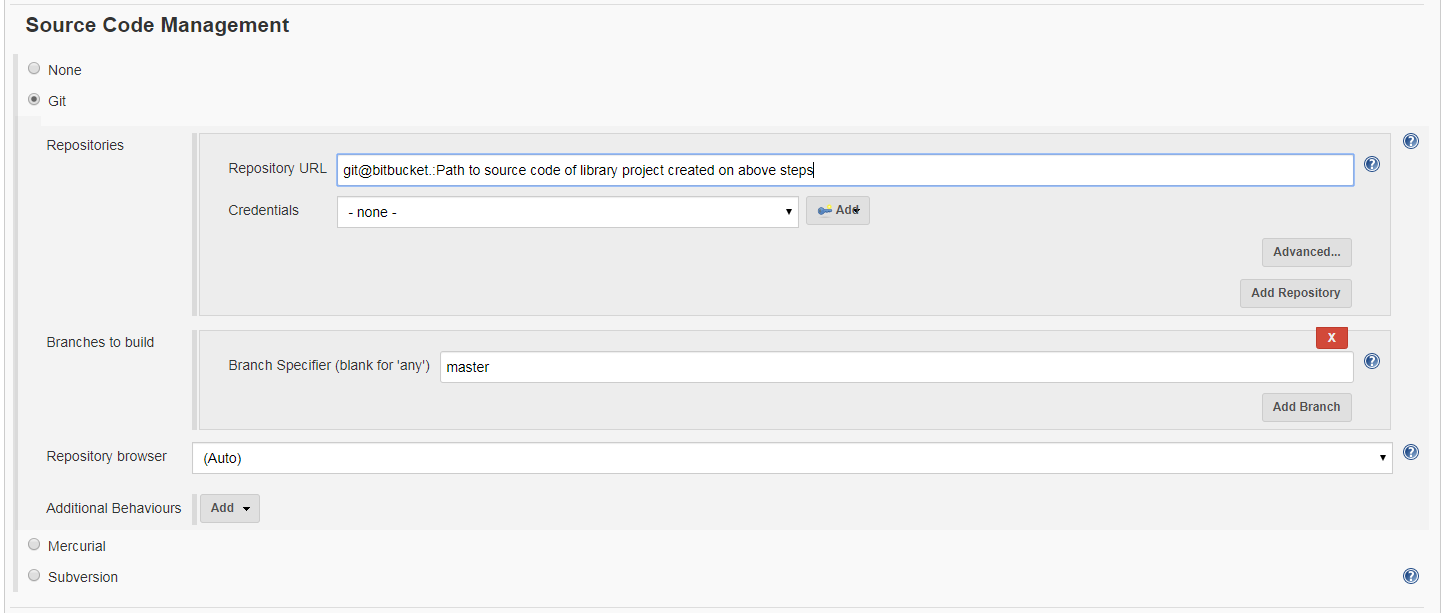This screenshot has width=1449, height=613.
Task: Click the Add credentials key button
Action: click(838, 211)
